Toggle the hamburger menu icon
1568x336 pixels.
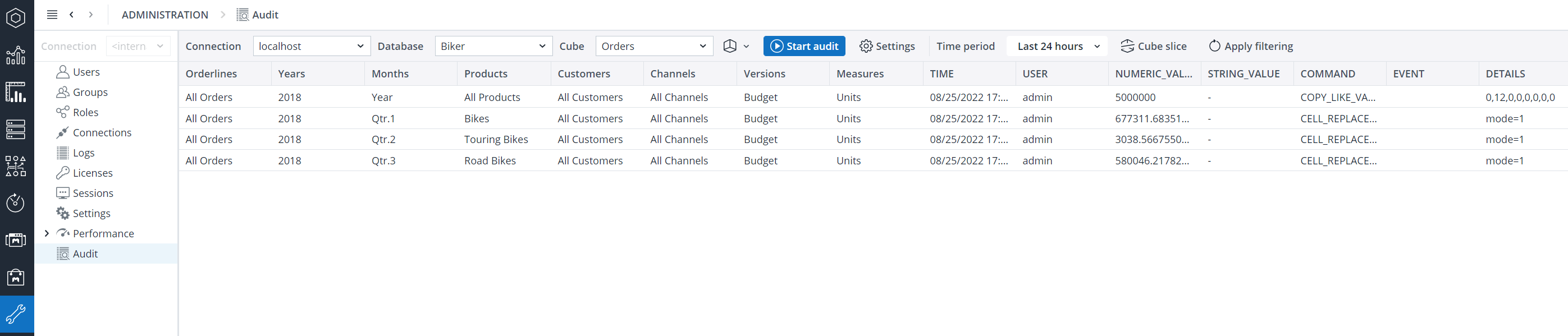[52, 15]
